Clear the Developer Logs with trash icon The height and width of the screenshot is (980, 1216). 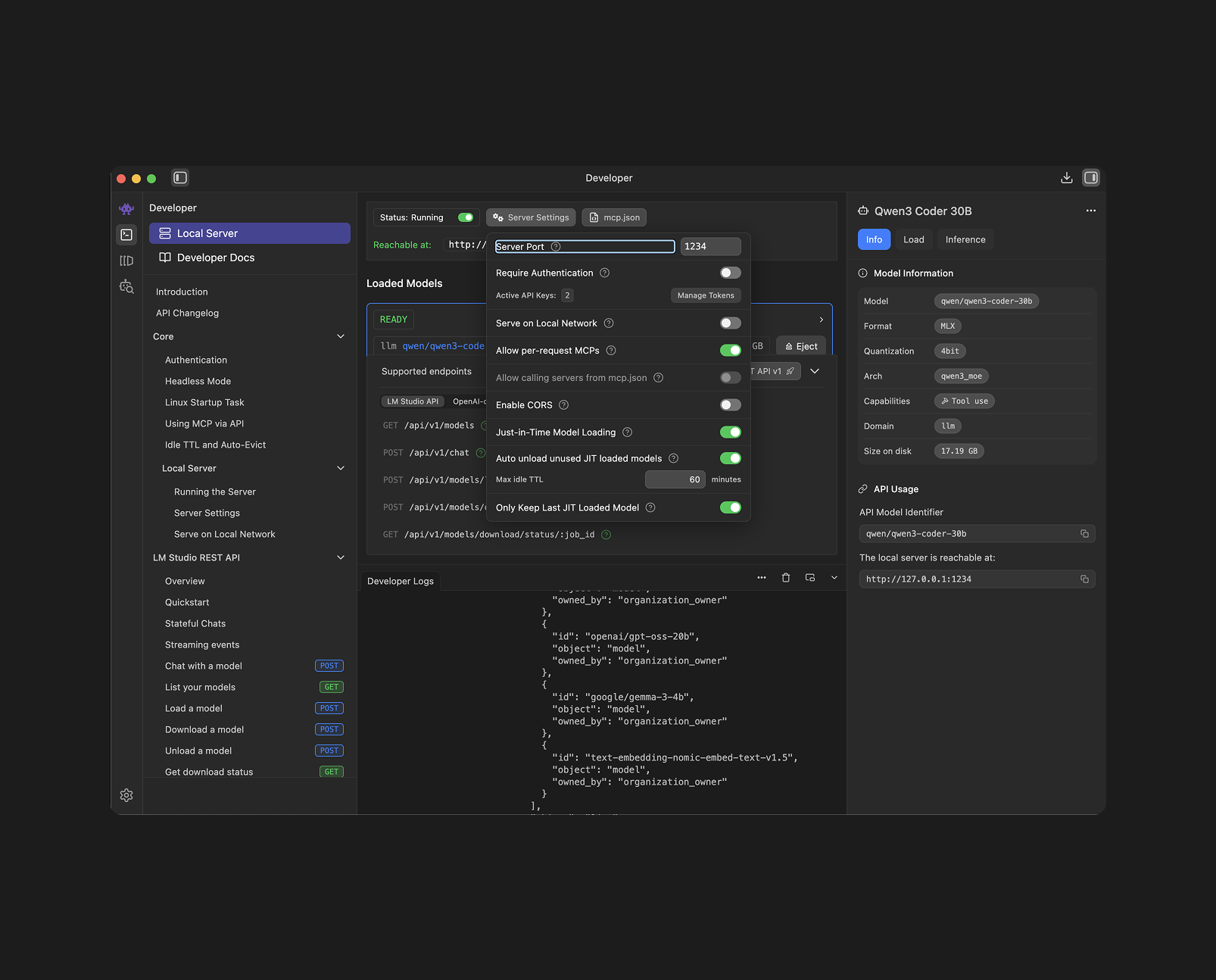[785, 577]
